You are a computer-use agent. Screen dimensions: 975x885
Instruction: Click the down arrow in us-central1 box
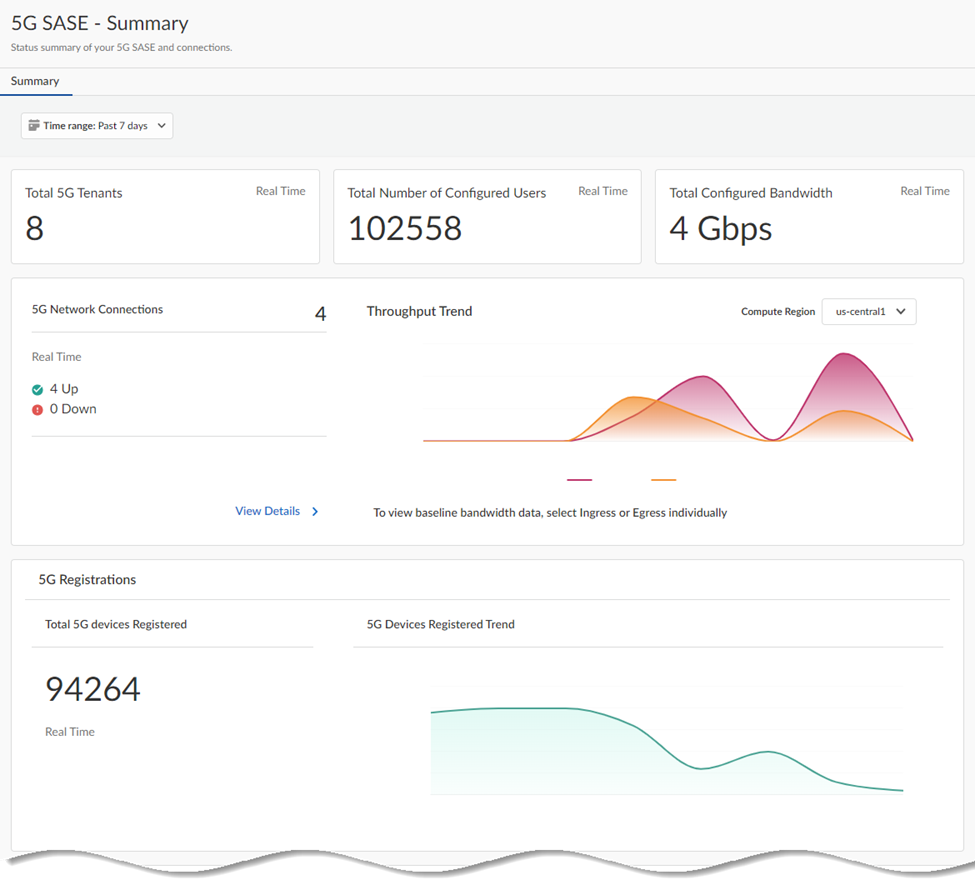[900, 312]
